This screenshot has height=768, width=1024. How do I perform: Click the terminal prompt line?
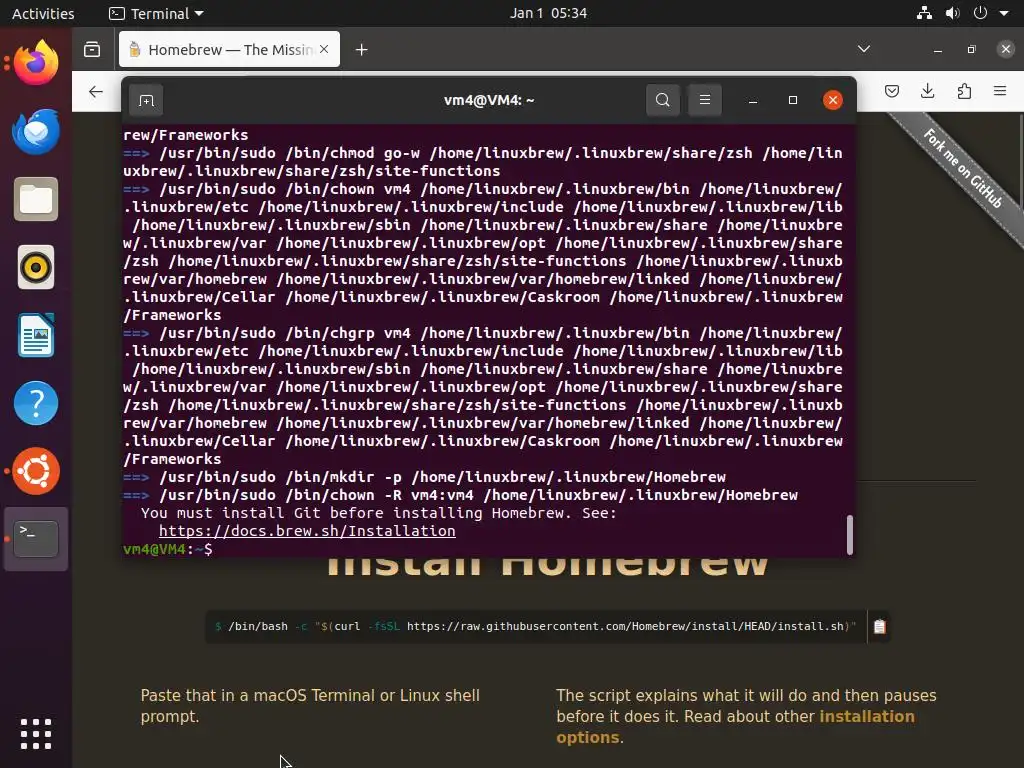485,549
